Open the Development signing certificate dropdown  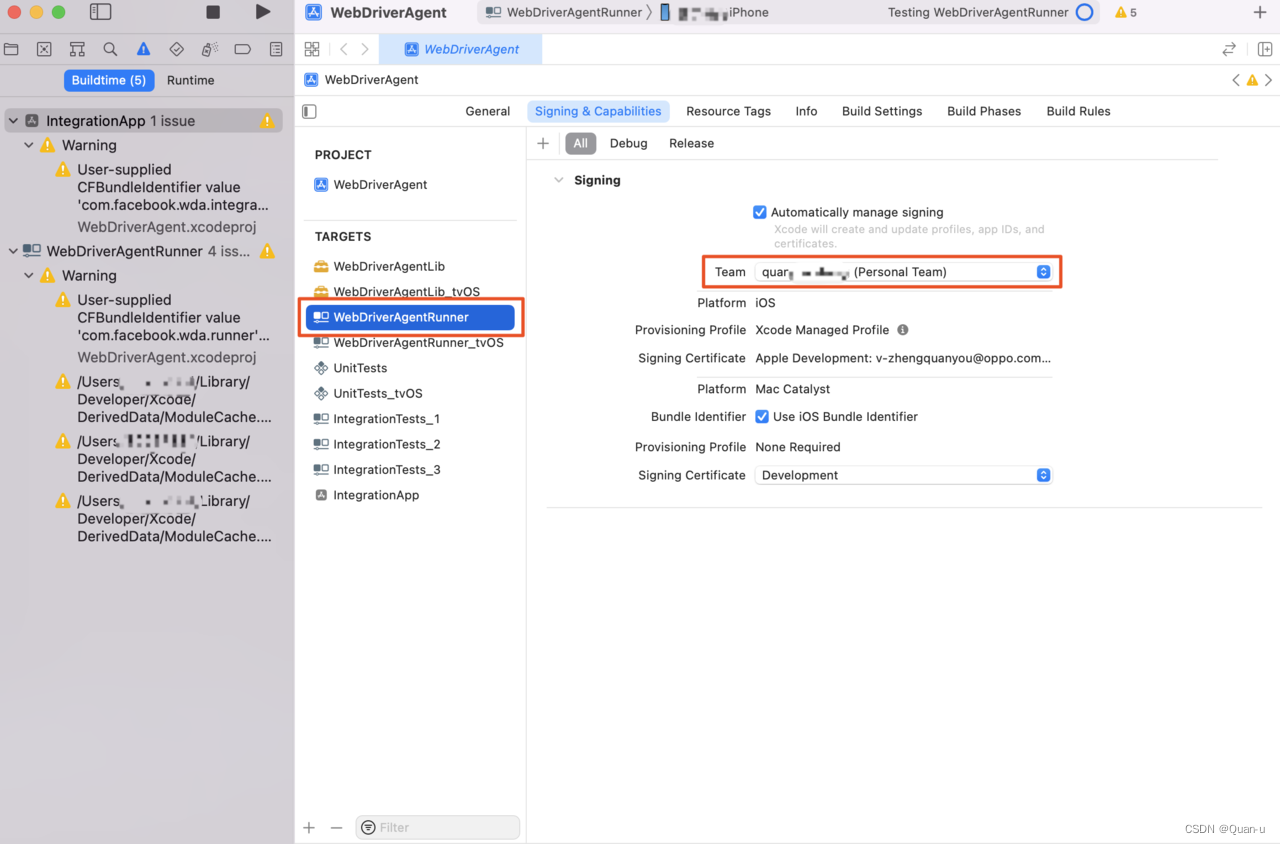[903, 475]
